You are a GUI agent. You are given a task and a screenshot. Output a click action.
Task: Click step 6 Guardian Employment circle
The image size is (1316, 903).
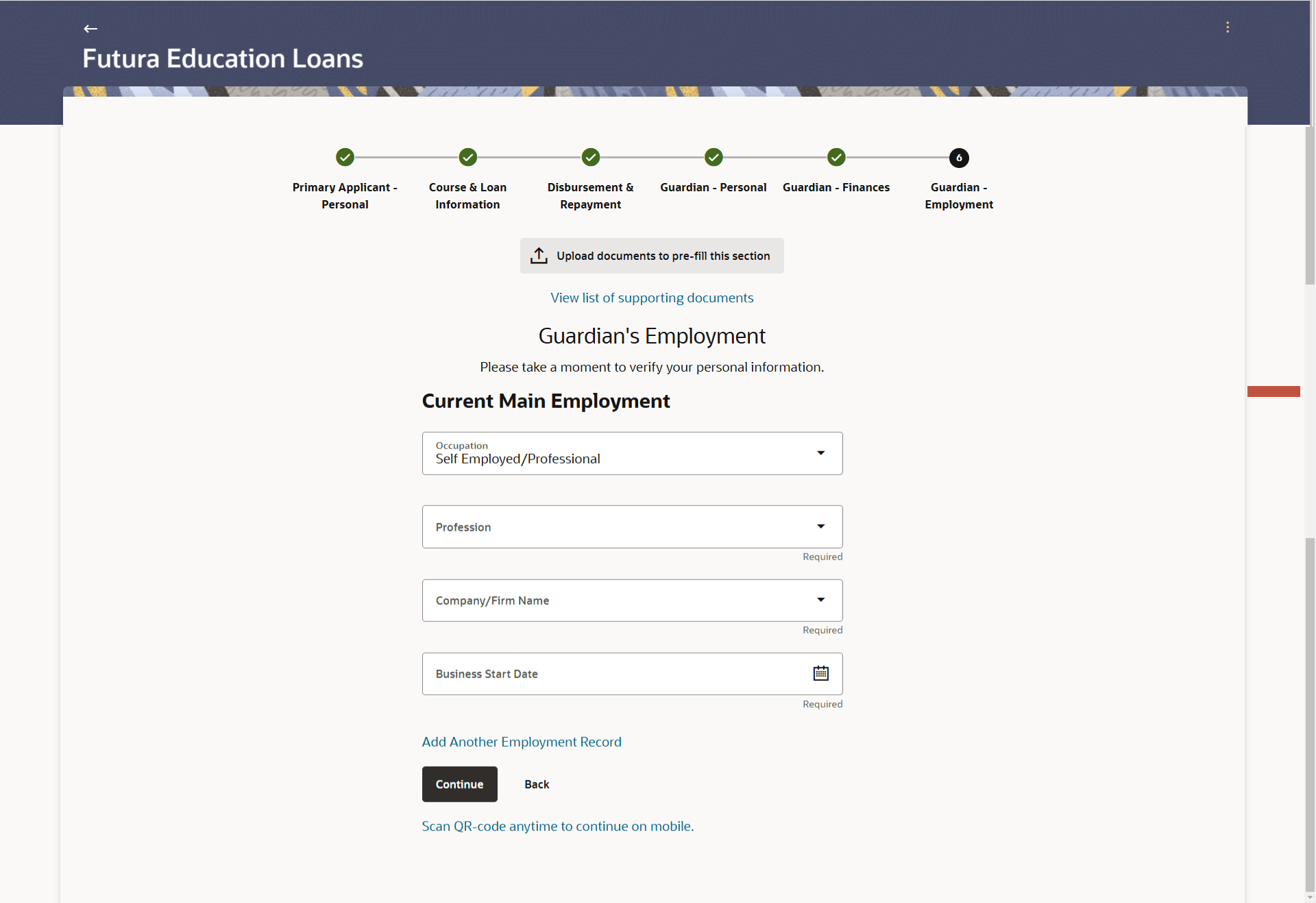(958, 158)
